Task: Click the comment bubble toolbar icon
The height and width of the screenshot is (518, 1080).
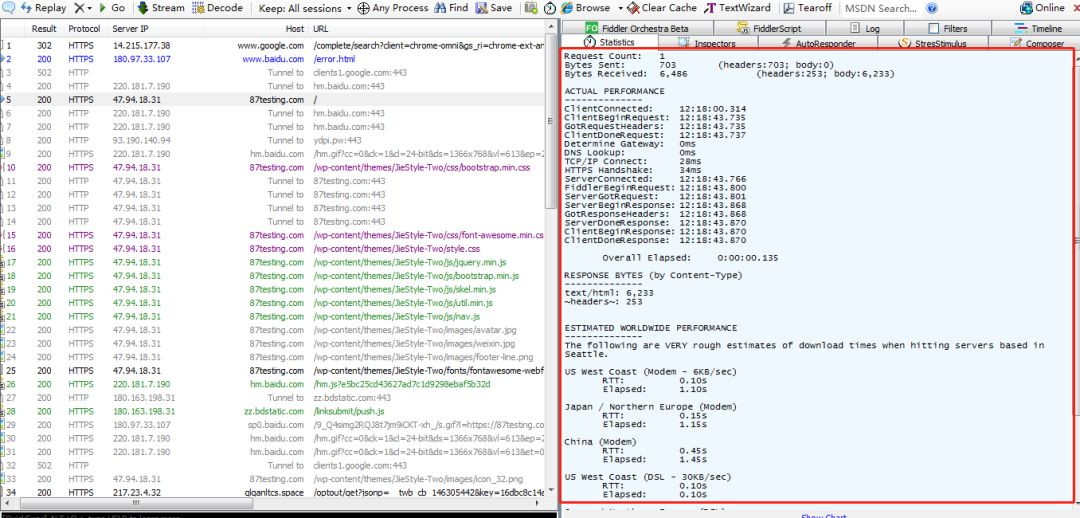Action: (6, 8)
